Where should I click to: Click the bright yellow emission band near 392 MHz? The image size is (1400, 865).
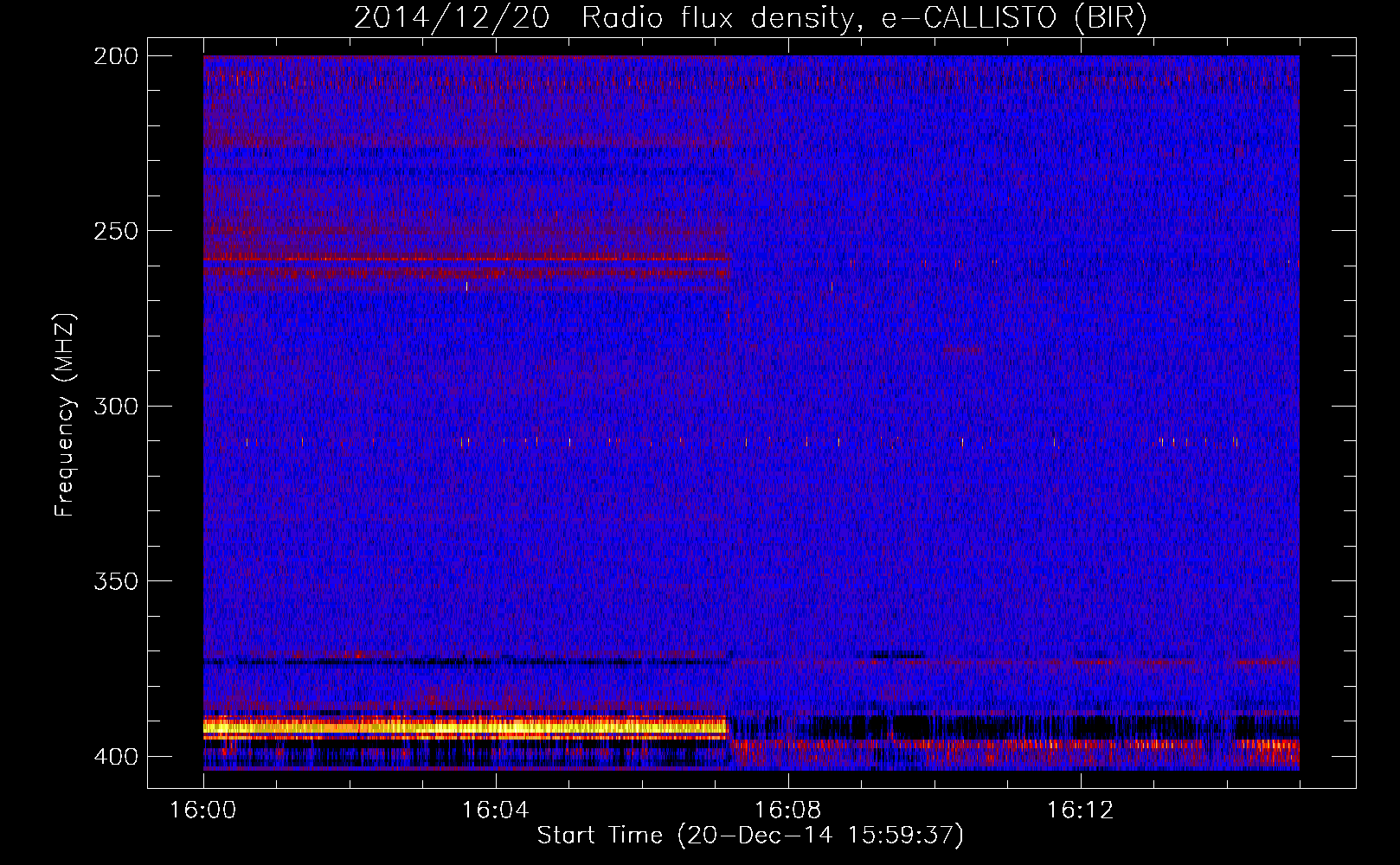coord(466,727)
